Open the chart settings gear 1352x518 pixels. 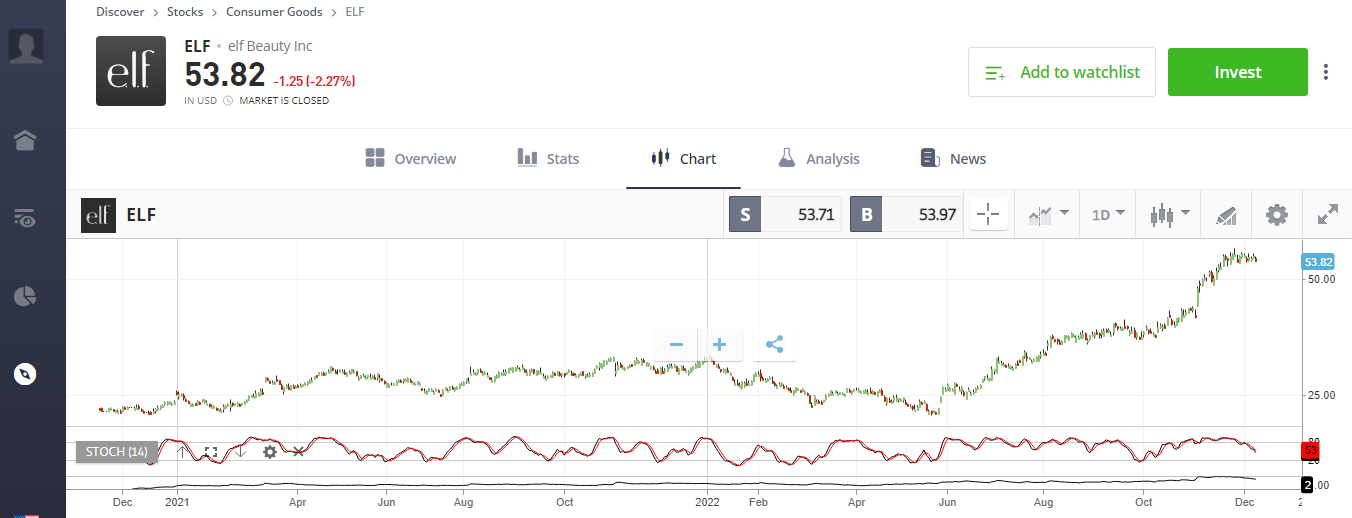(1276, 215)
